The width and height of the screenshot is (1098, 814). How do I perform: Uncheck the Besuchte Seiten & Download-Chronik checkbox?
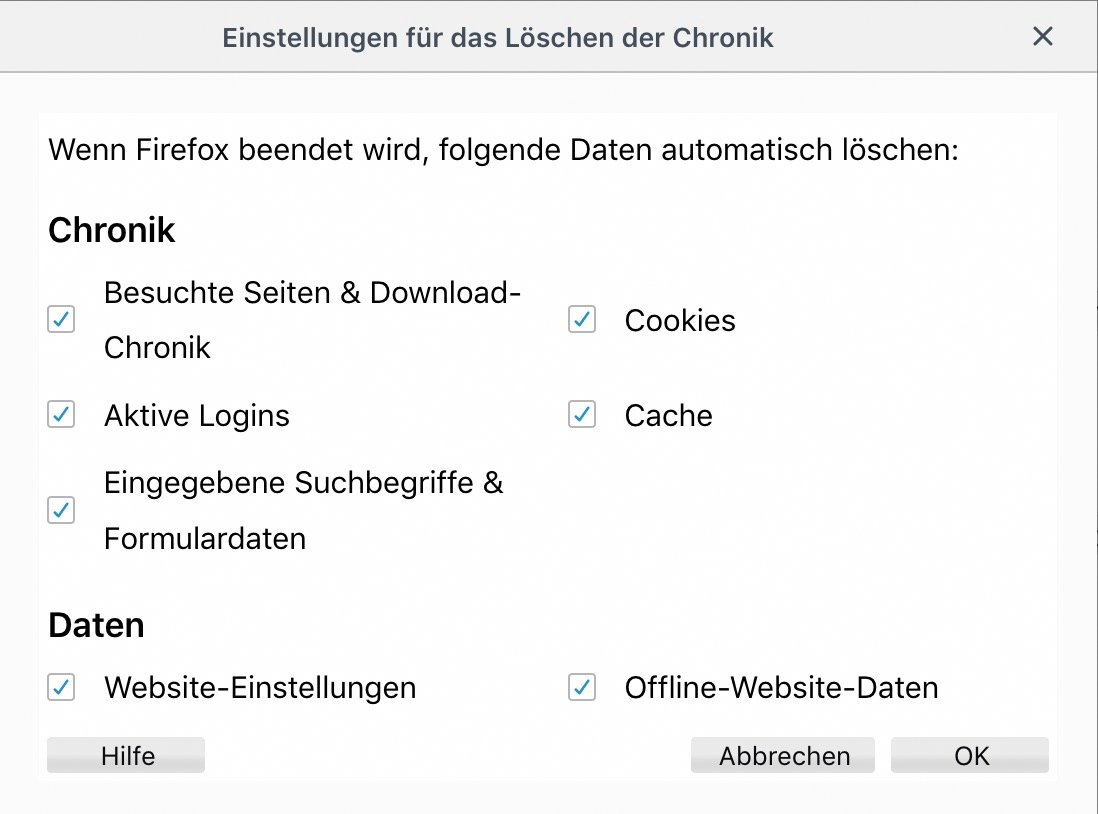coord(62,320)
